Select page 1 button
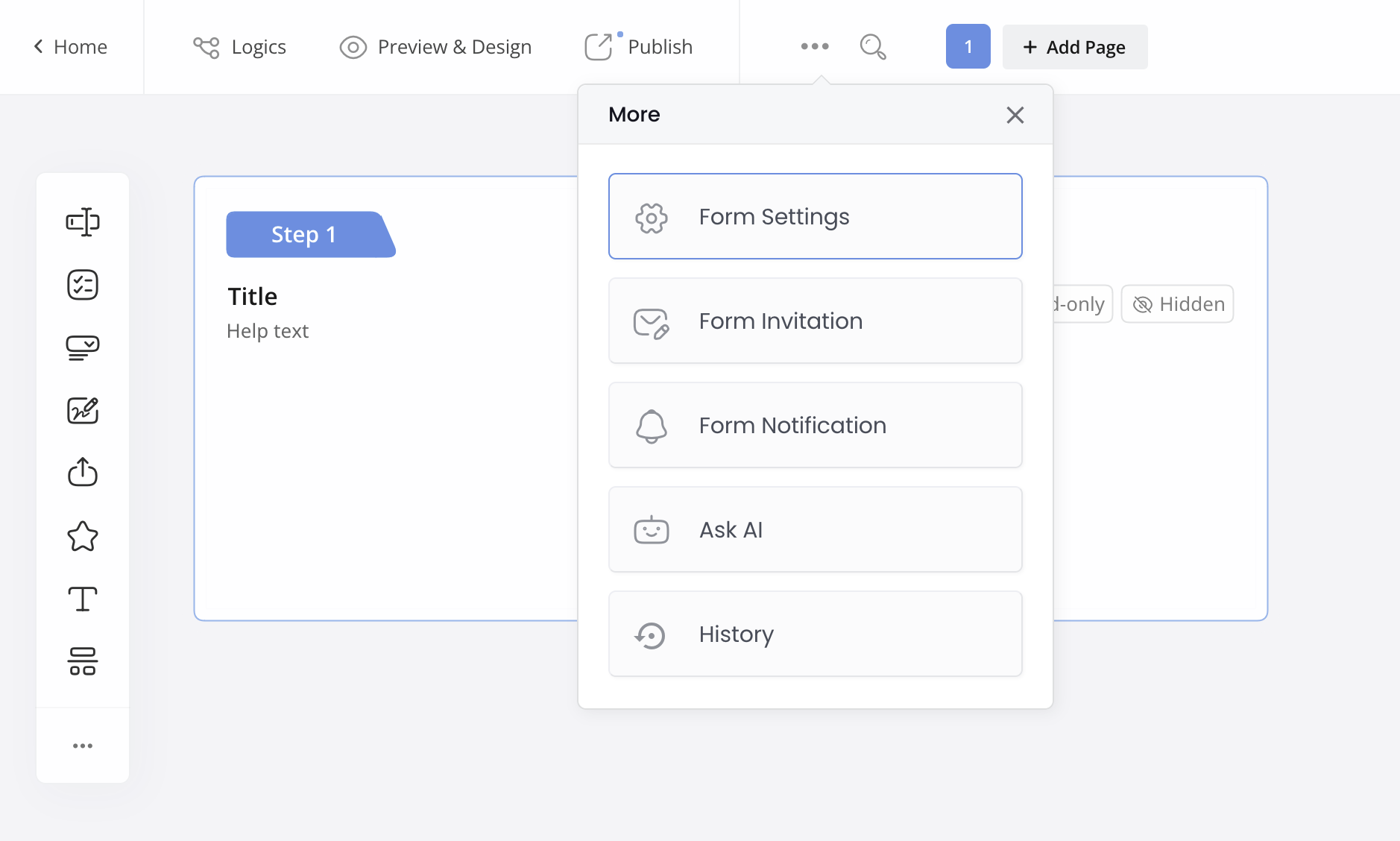1400x841 pixels. 968,46
